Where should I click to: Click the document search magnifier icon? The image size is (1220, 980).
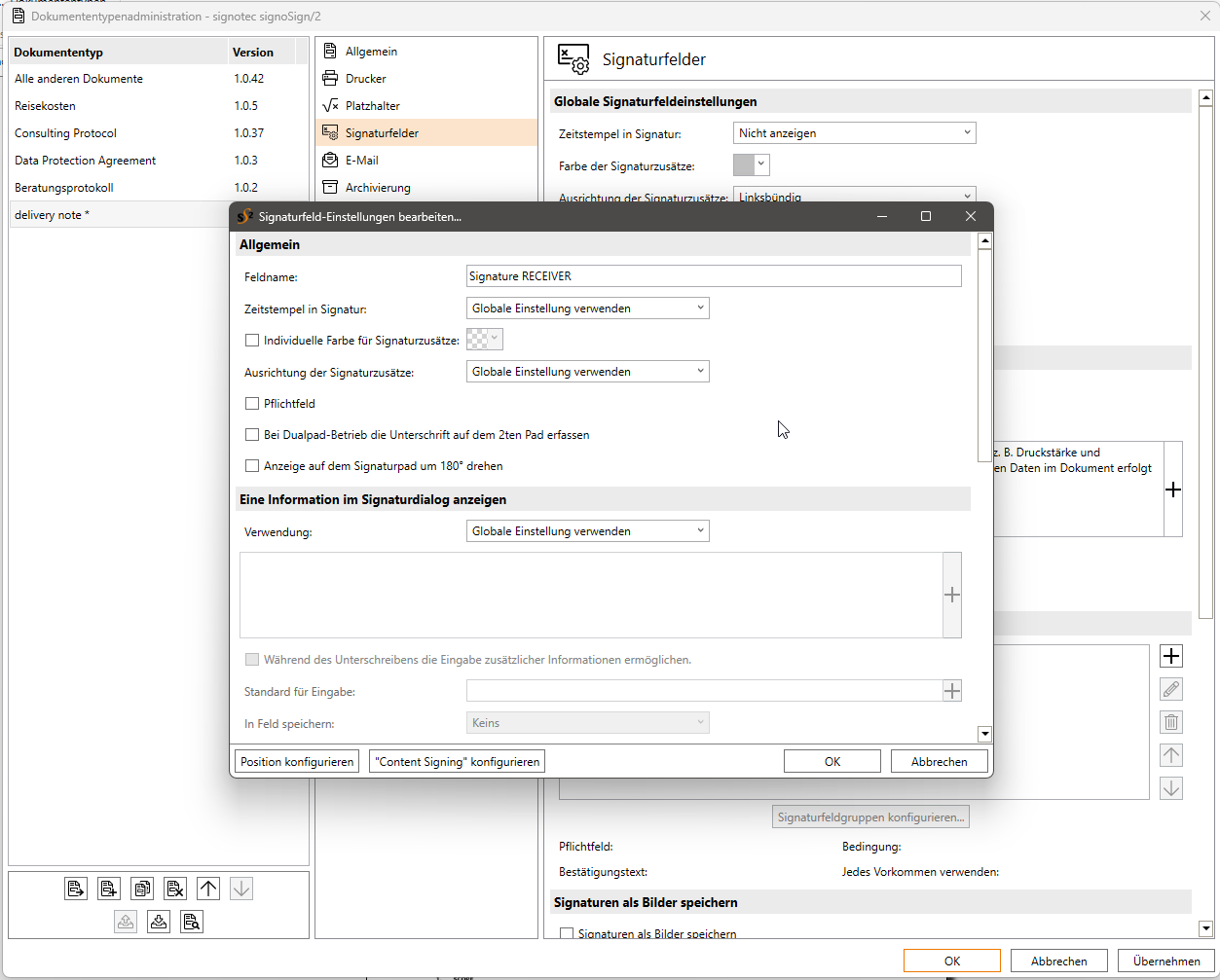pos(192,922)
